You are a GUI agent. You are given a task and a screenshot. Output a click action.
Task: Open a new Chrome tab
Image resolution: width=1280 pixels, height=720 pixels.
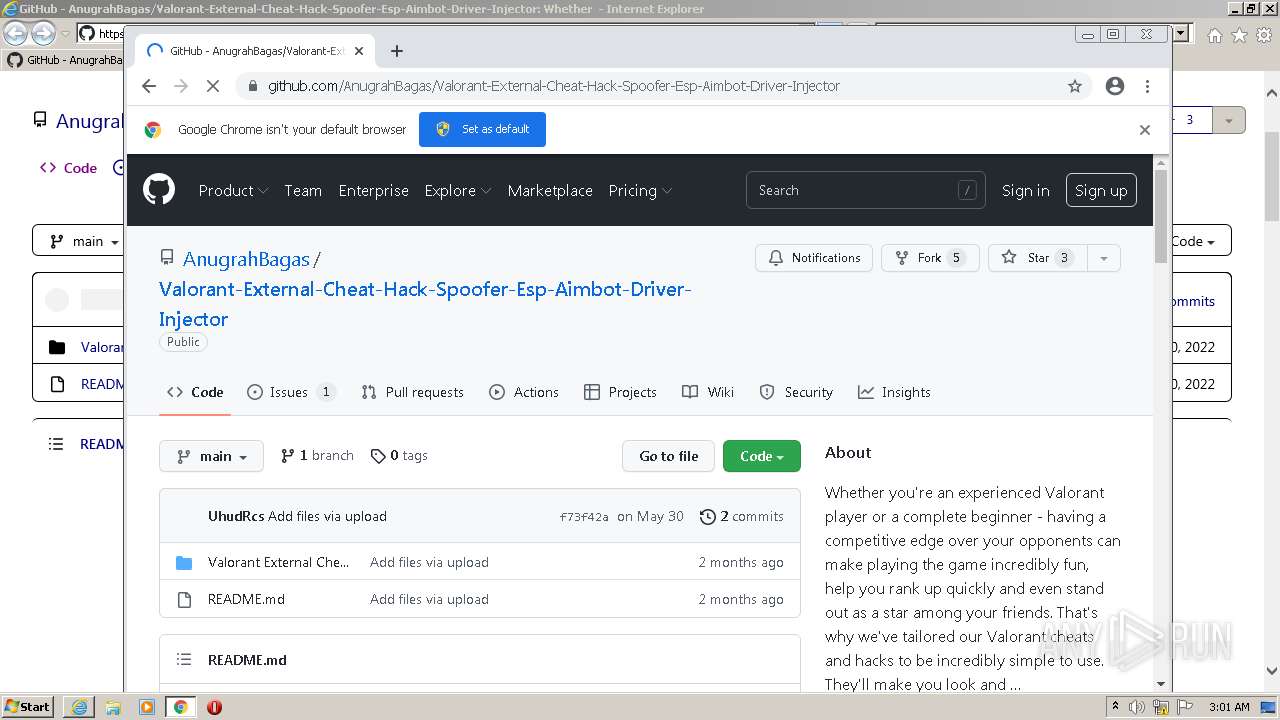[397, 51]
